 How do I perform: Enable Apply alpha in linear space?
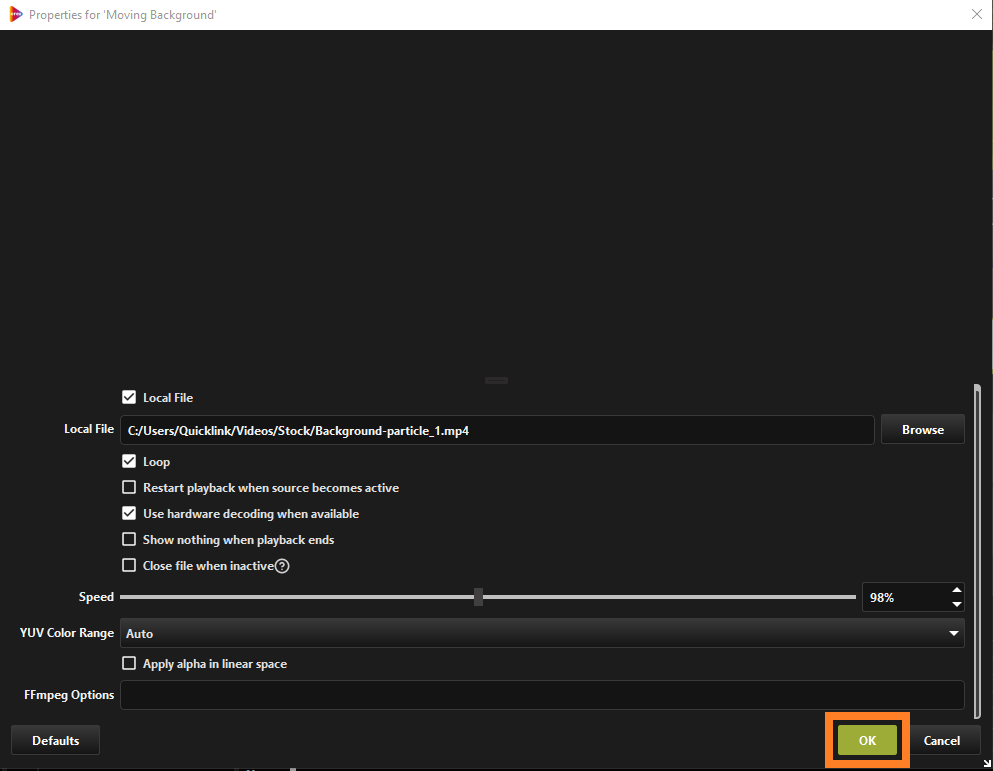coord(129,663)
